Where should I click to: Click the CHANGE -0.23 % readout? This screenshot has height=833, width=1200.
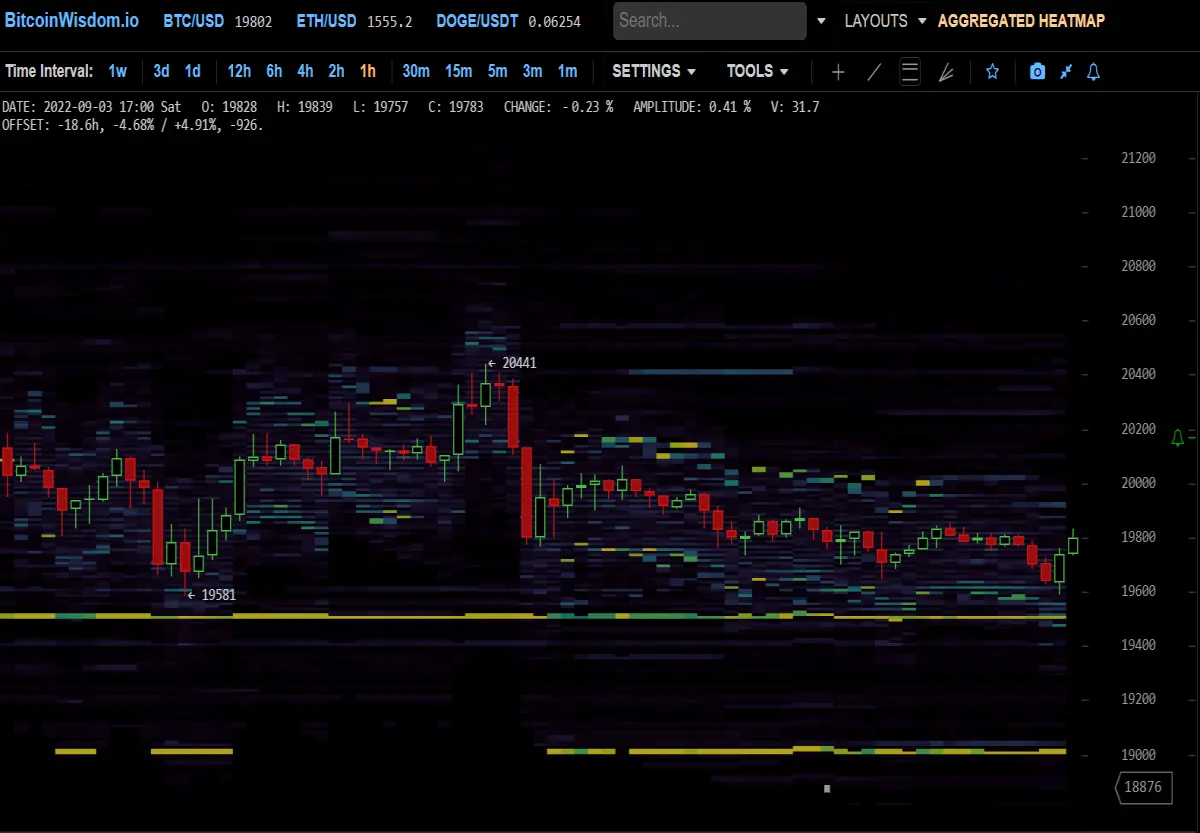558,106
